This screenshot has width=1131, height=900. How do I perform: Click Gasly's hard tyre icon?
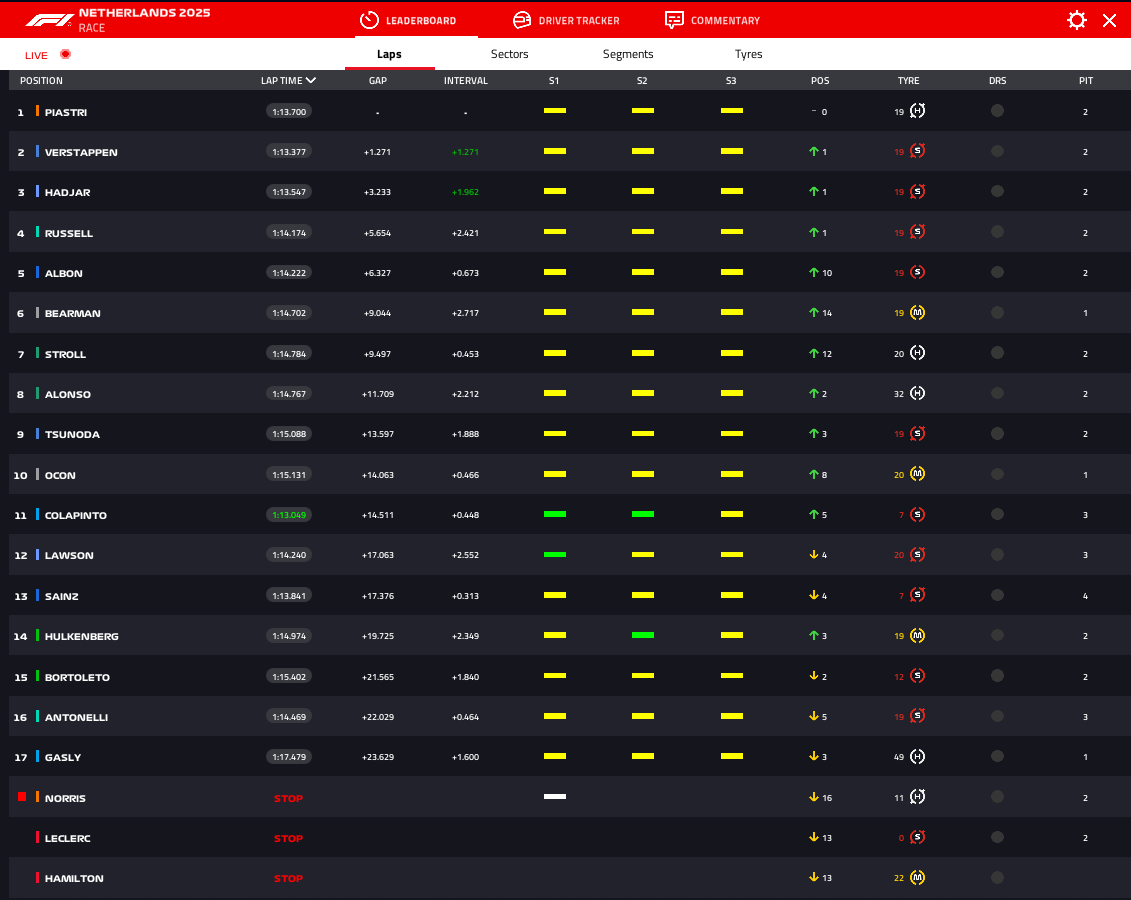pos(917,756)
